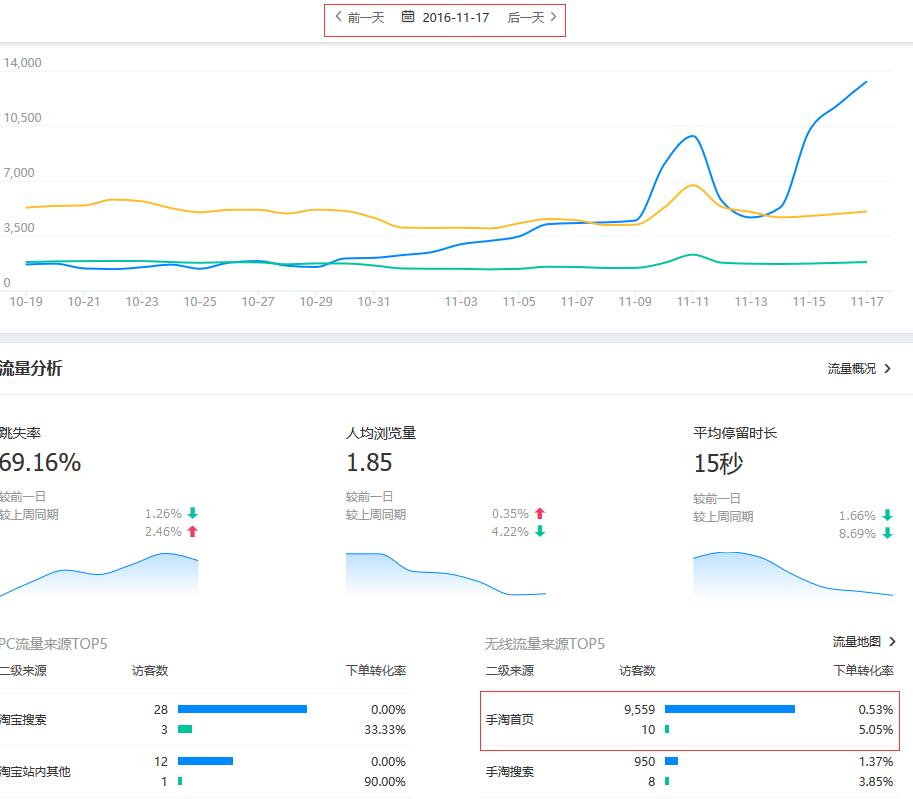Open the calendar icon date picker
The image size is (913, 799).
coord(408,17)
